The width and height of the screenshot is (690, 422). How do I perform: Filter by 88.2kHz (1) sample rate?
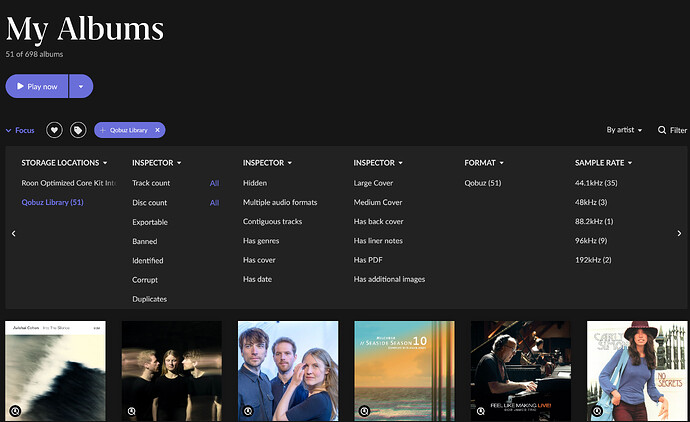pos(594,221)
